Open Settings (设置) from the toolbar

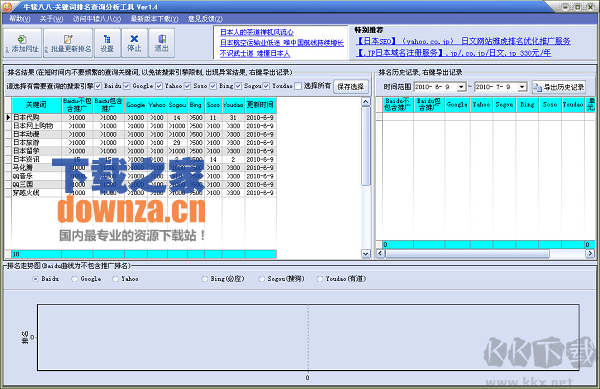[107, 43]
